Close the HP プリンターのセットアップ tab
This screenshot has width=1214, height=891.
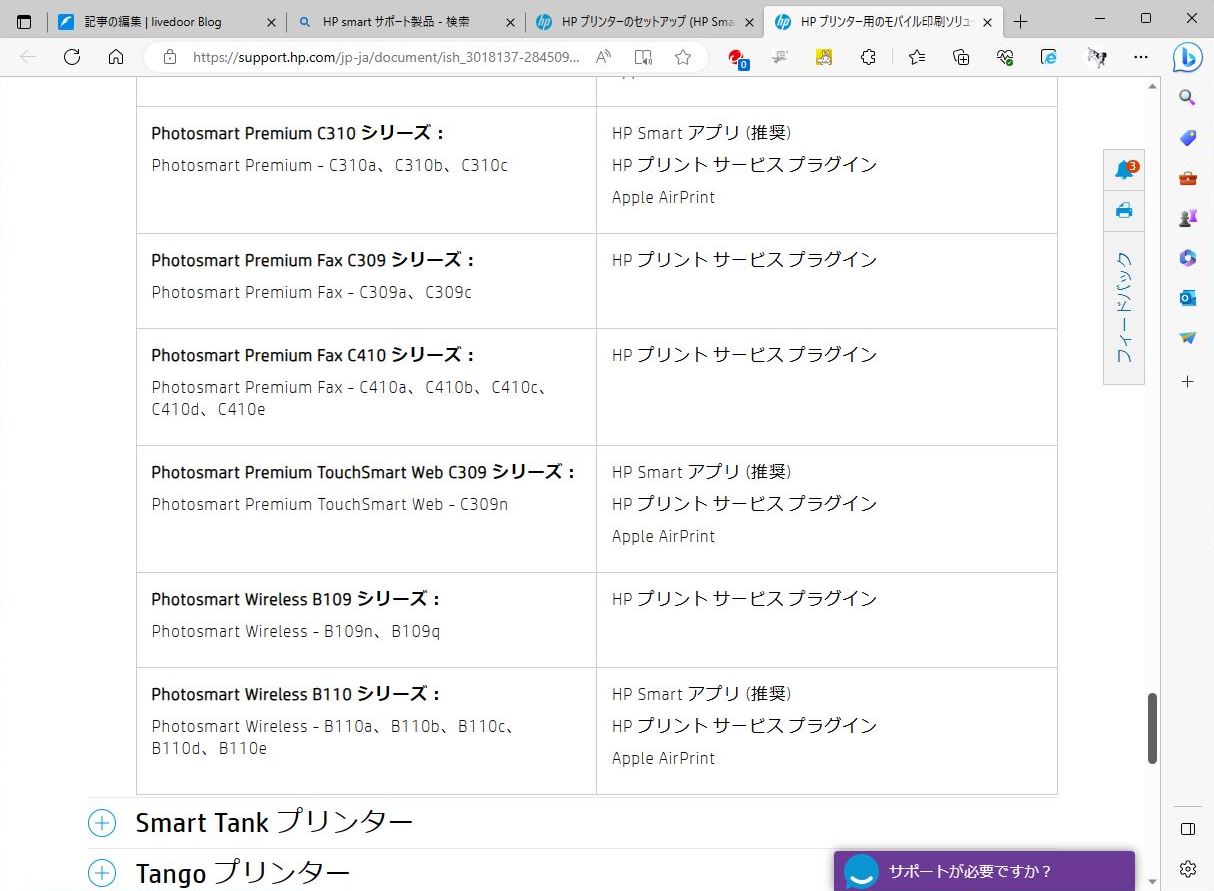point(749,22)
